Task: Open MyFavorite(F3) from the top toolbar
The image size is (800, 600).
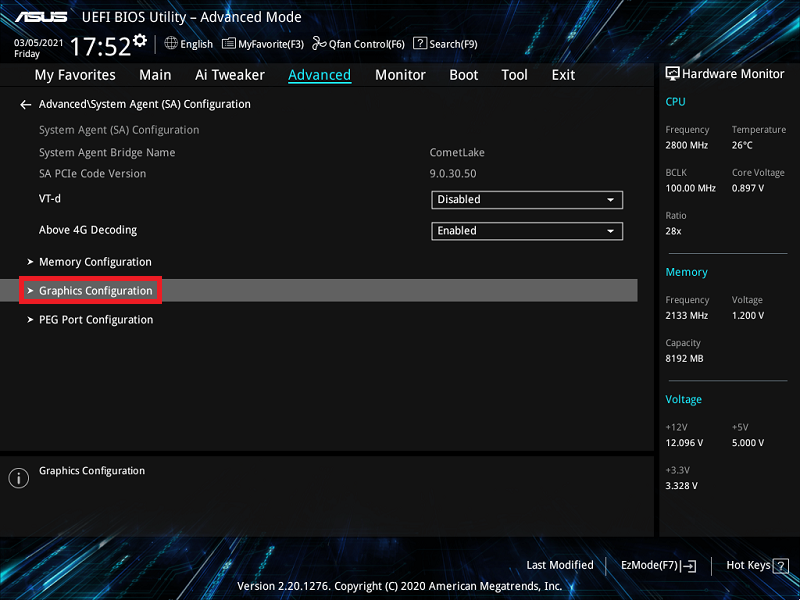Action: point(263,44)
